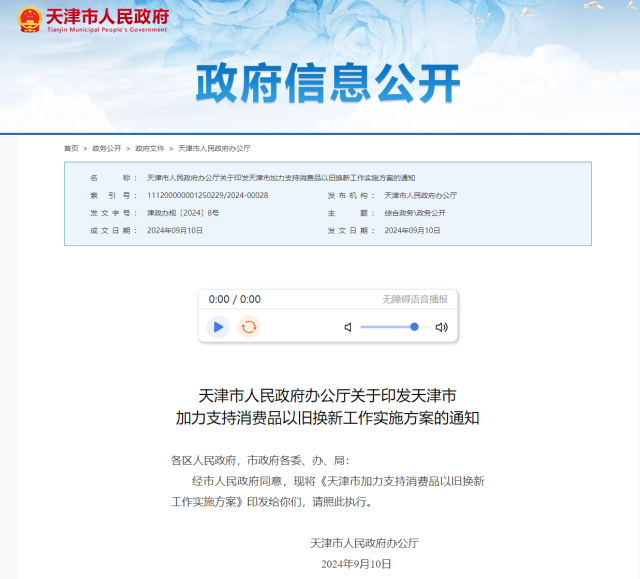Click the loud speaker volume icon
This screenshot has width=640, height=579.
pyautogui.click(x=442, y=327)
